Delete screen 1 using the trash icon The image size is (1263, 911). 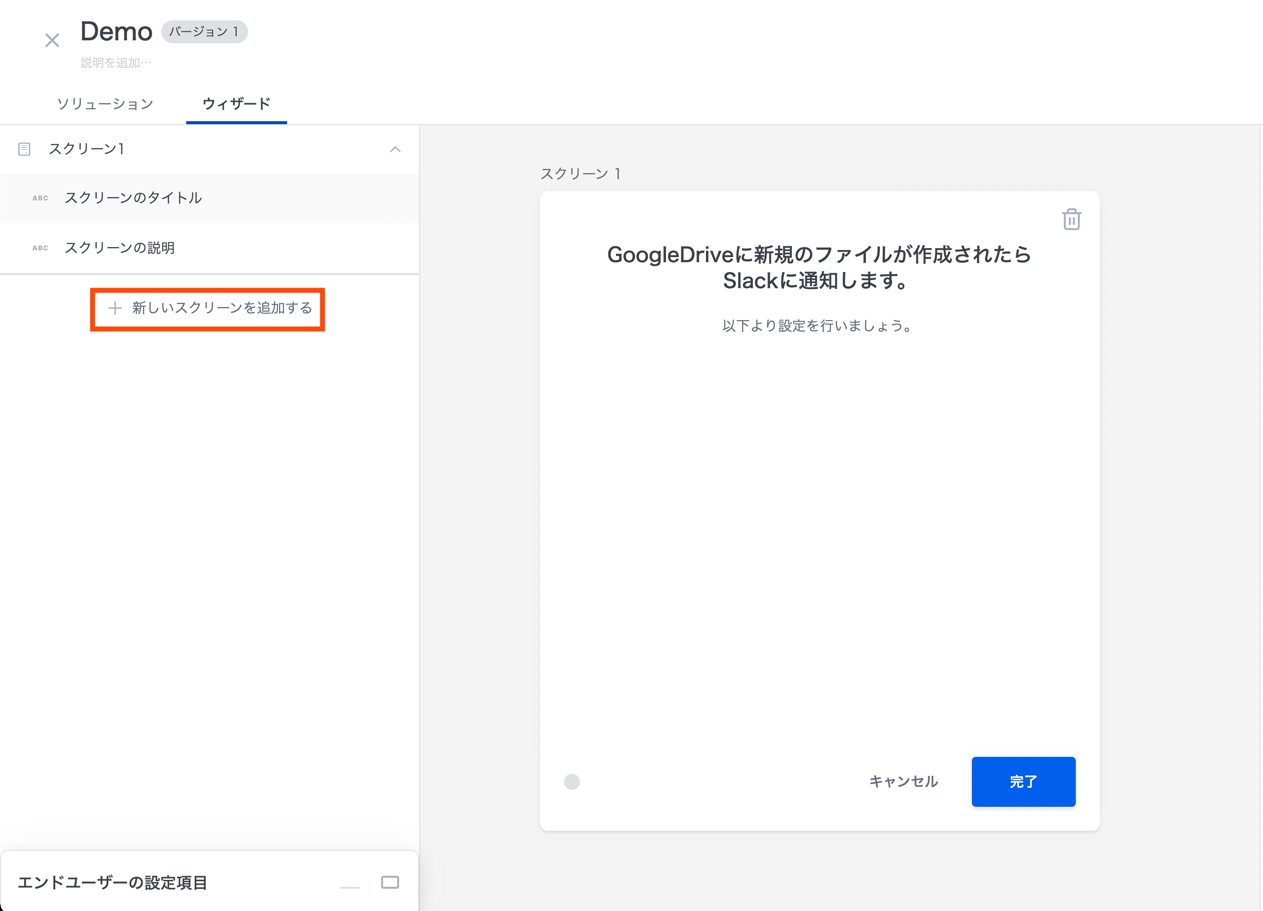[x=1071, y=219]
